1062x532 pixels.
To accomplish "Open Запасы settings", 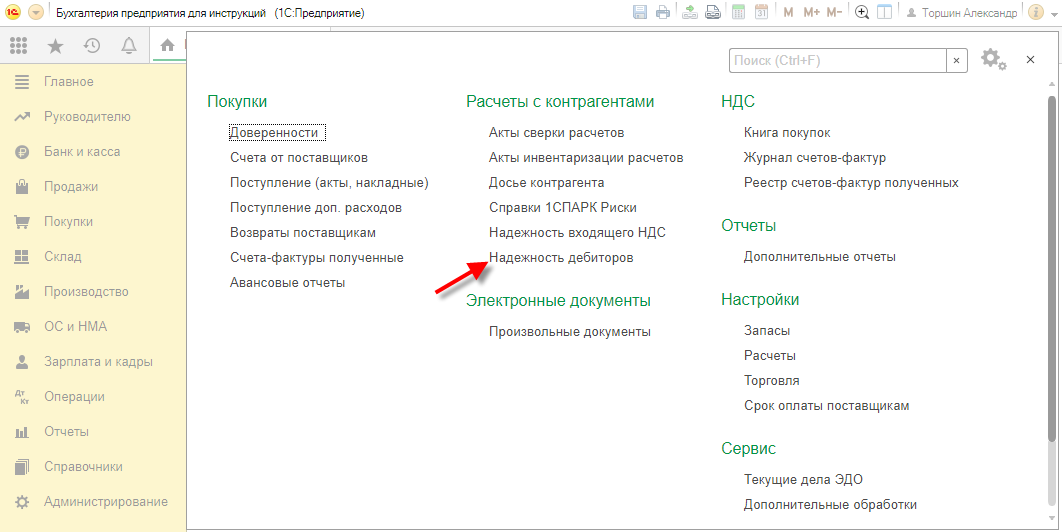I will pyautogui.click(x=767, y=331).
